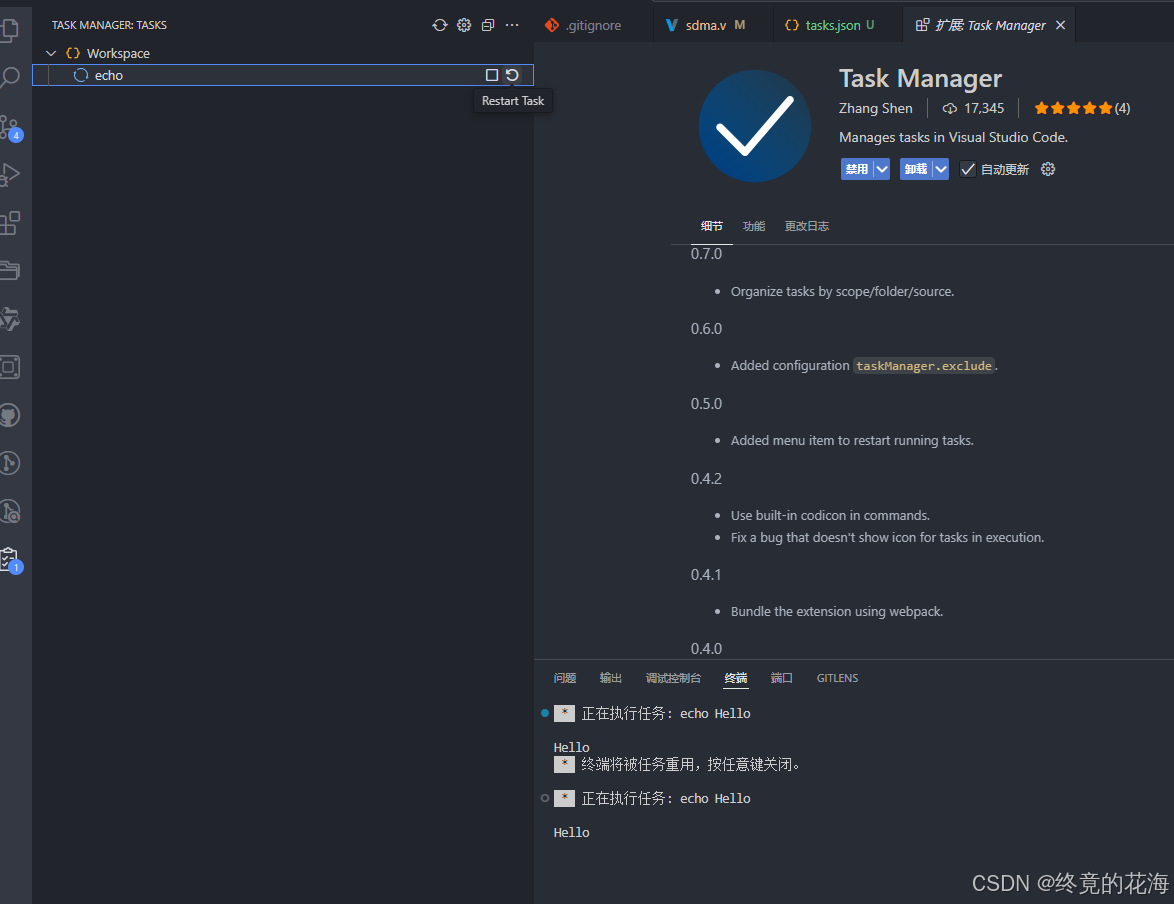
Task: Switch to the tasks.json editor tab
Action: (830, 25)
